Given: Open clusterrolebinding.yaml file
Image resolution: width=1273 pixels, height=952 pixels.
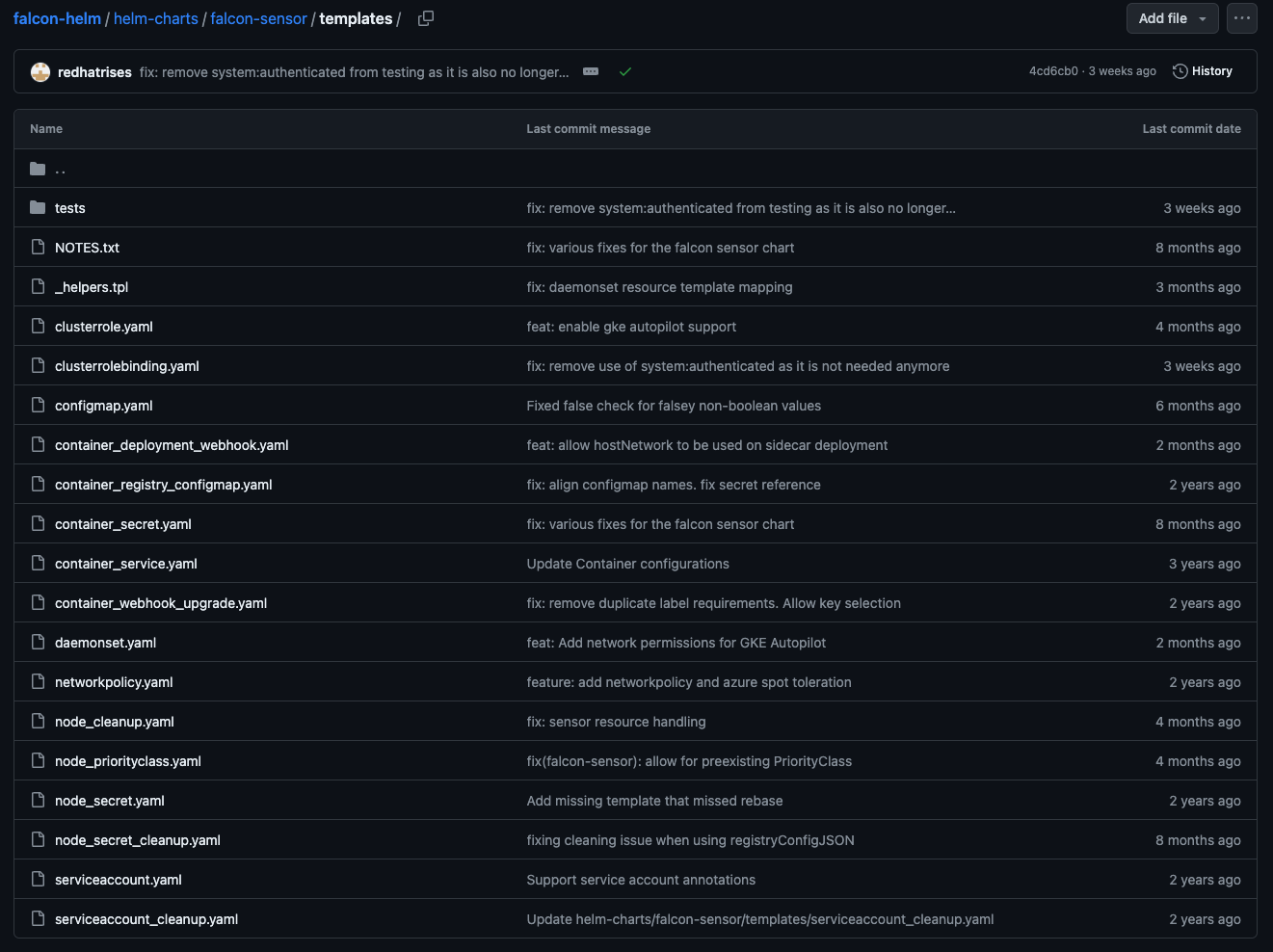Looking at the screenshot, I should pos(127,366).
